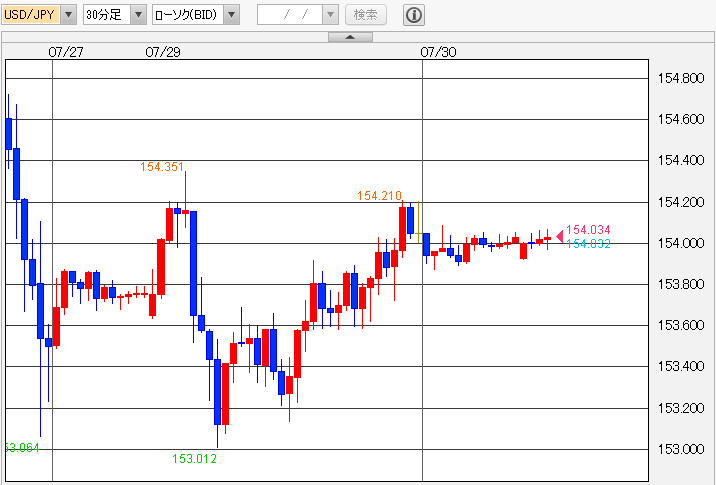Click the 07/30 date label
This screenshot has height=485, width=716.
point(438,52)
